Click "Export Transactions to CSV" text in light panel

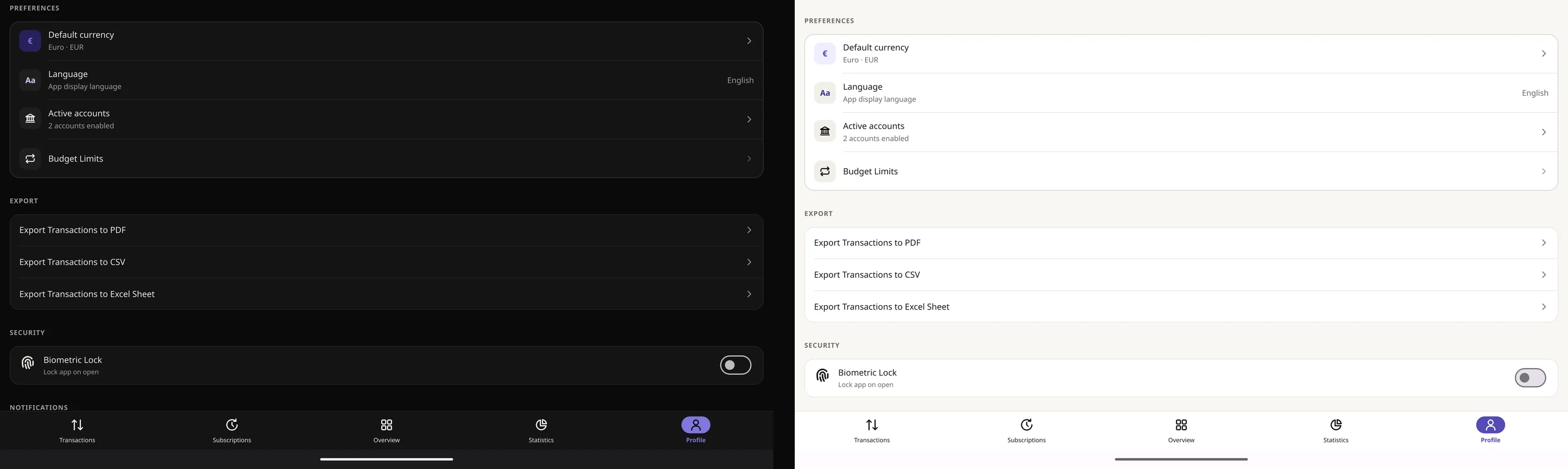coord(867,275)
